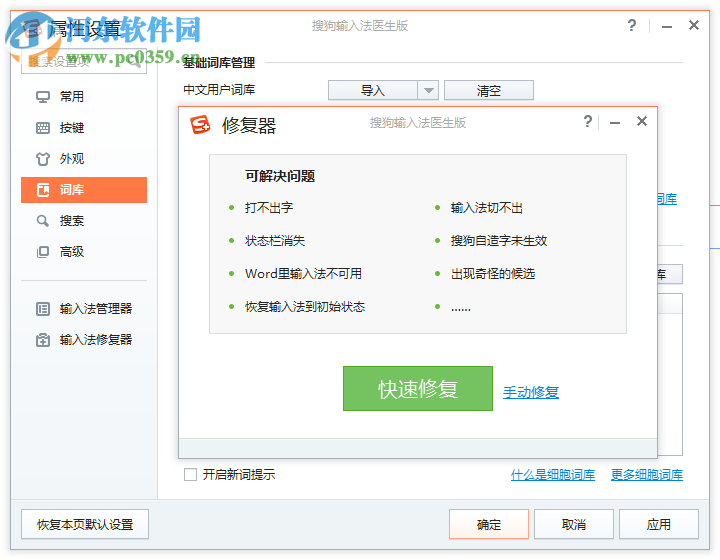Viewport: 720px width, 560px height.
Task: Click the 搜狗自造字未生效 issue text
Action: [499, 241]
